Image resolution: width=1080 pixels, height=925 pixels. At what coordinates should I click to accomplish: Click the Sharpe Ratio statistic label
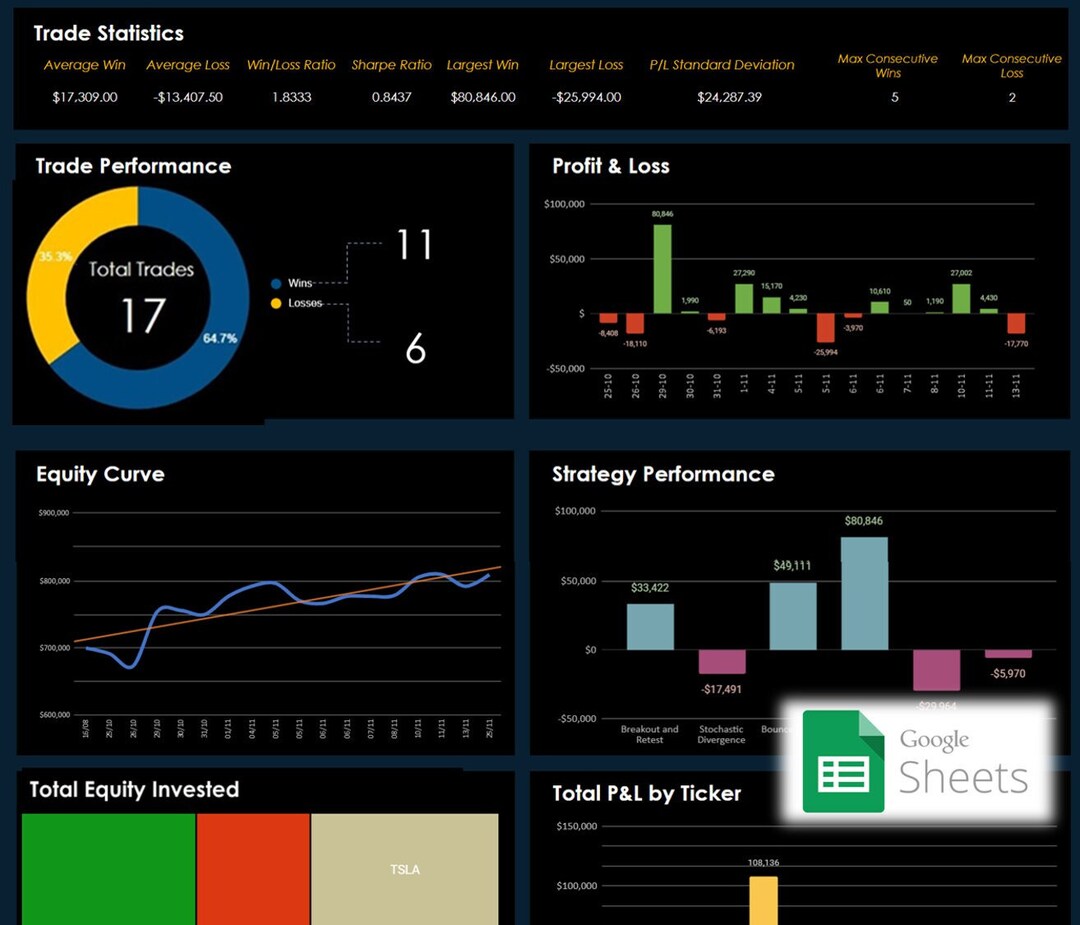tap(391, 64)
